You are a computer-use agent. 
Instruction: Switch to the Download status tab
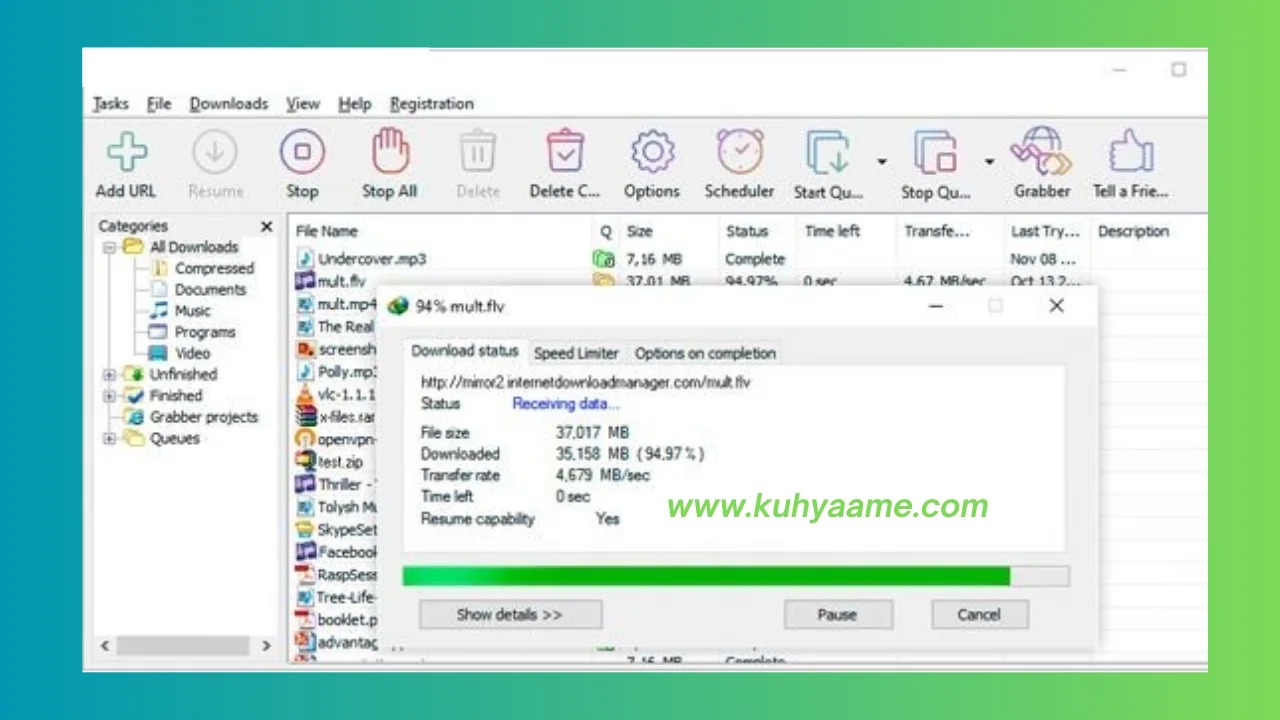(x=465, y=351)
